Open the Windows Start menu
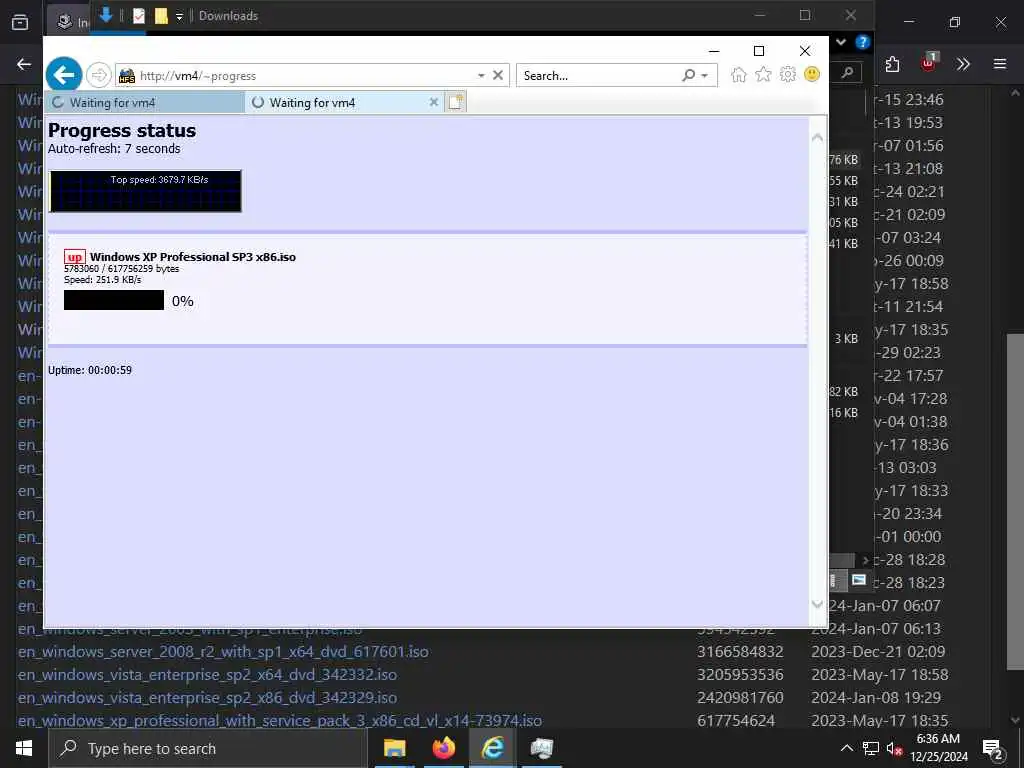This screenshot has width=1024, height=768. click(24, 748)
